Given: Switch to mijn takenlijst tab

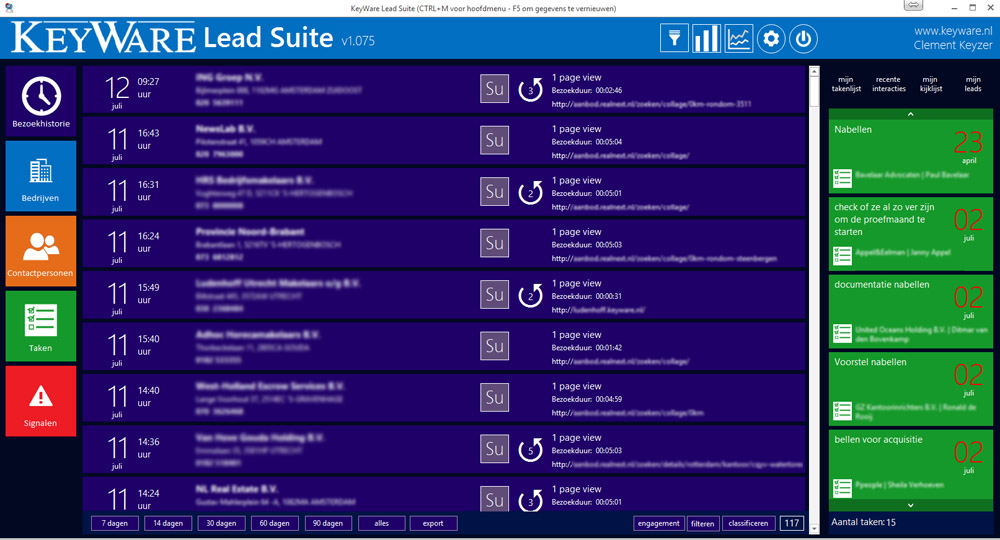Looking at the screenshot, I should click(x=846, y=84).
